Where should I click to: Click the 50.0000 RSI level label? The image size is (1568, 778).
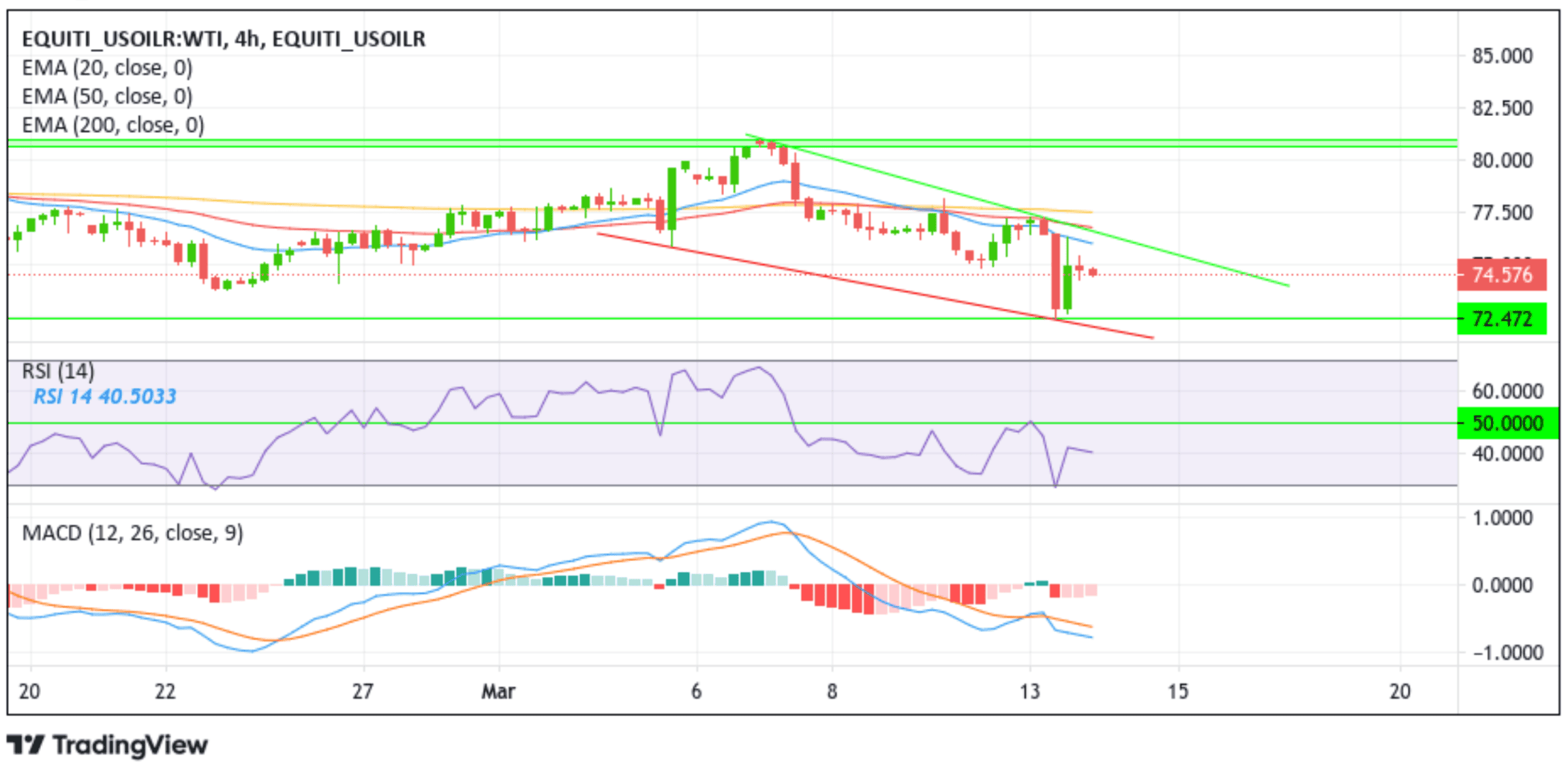click(1507, 423)
